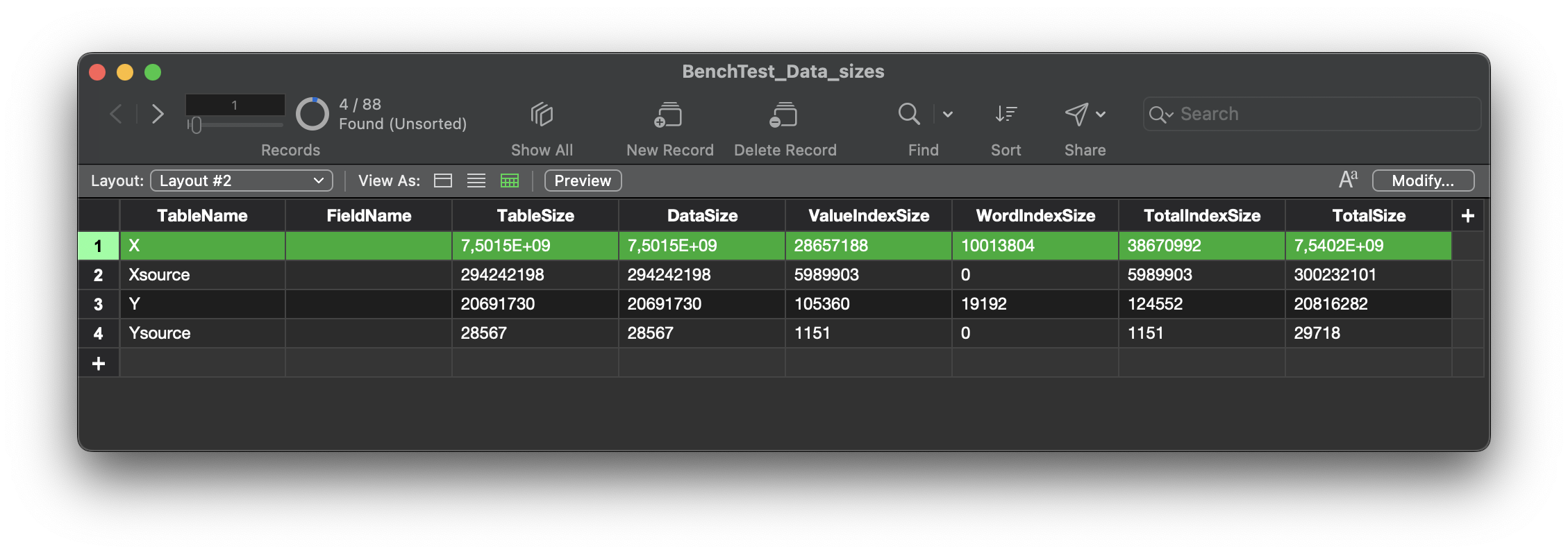
Task: Expand the Find options chevron
Action: 948,114
